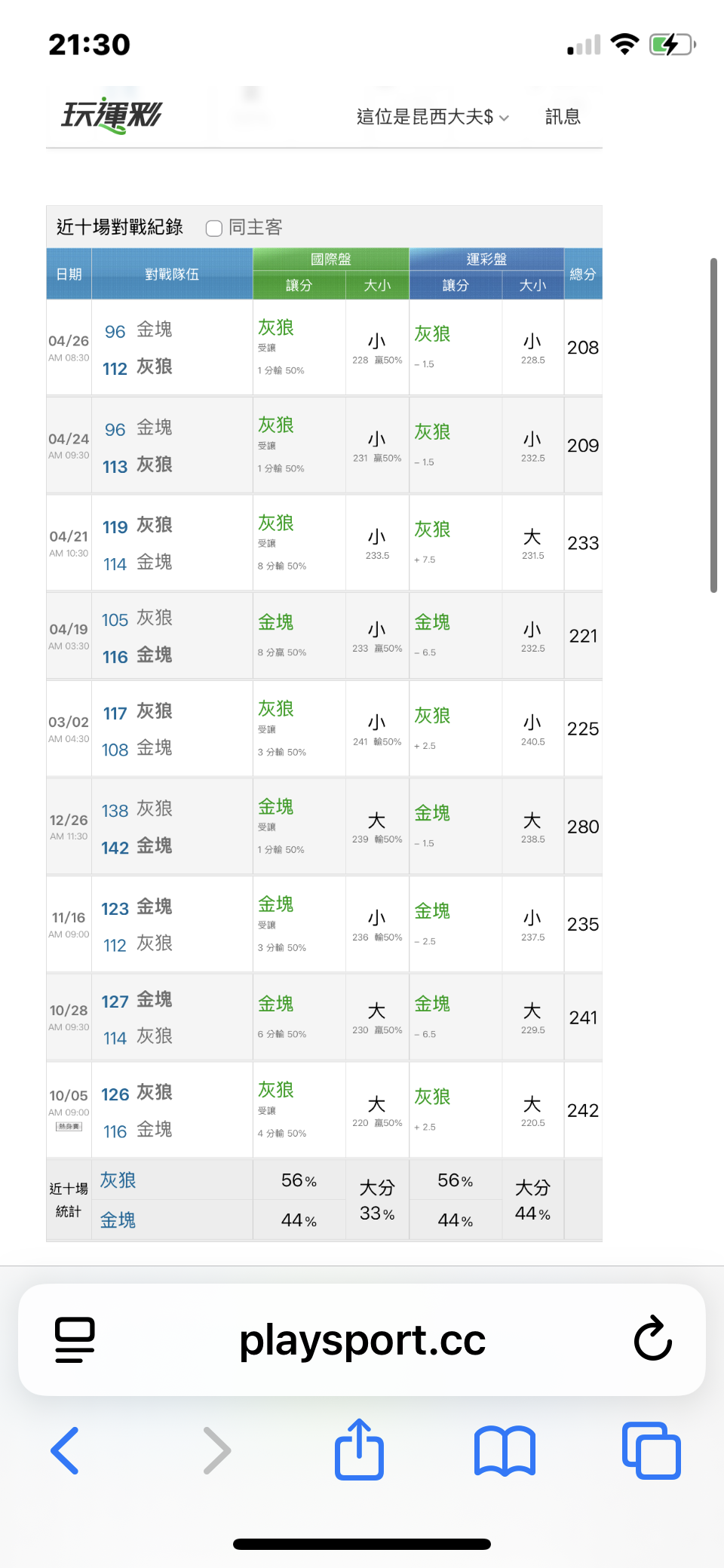724x1568 pixels.
Task: Click the page scrollbar on right edge
Action: point(713,425)
